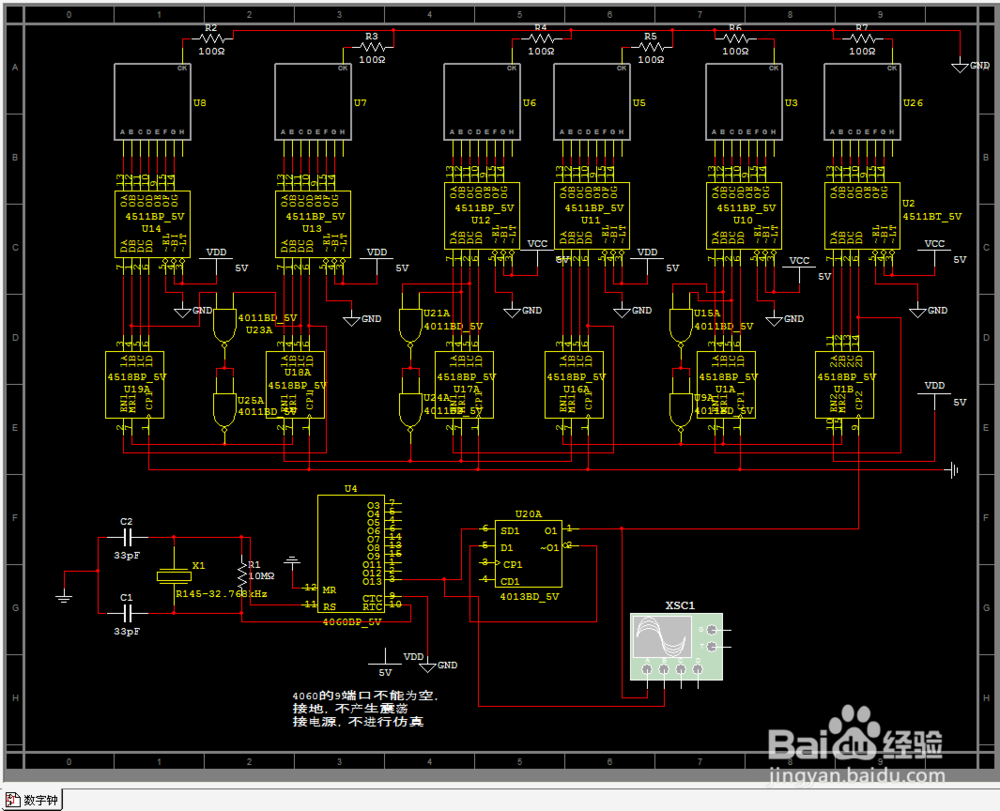This screenshot has height=811, width=1000.
Task: Select NAND gate U9A
Action: coord(680,411)
